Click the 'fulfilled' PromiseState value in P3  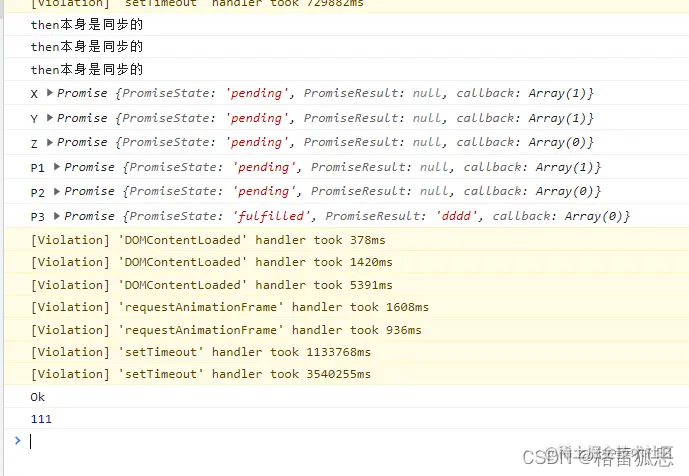coord(271,216)
